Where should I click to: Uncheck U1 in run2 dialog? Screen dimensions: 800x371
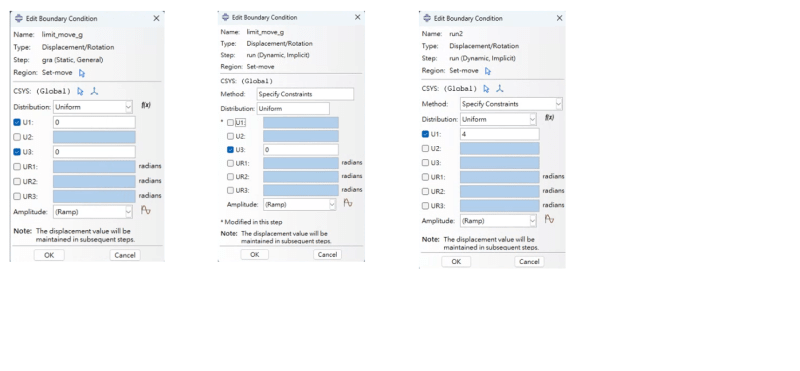click(x=426, y=134)
